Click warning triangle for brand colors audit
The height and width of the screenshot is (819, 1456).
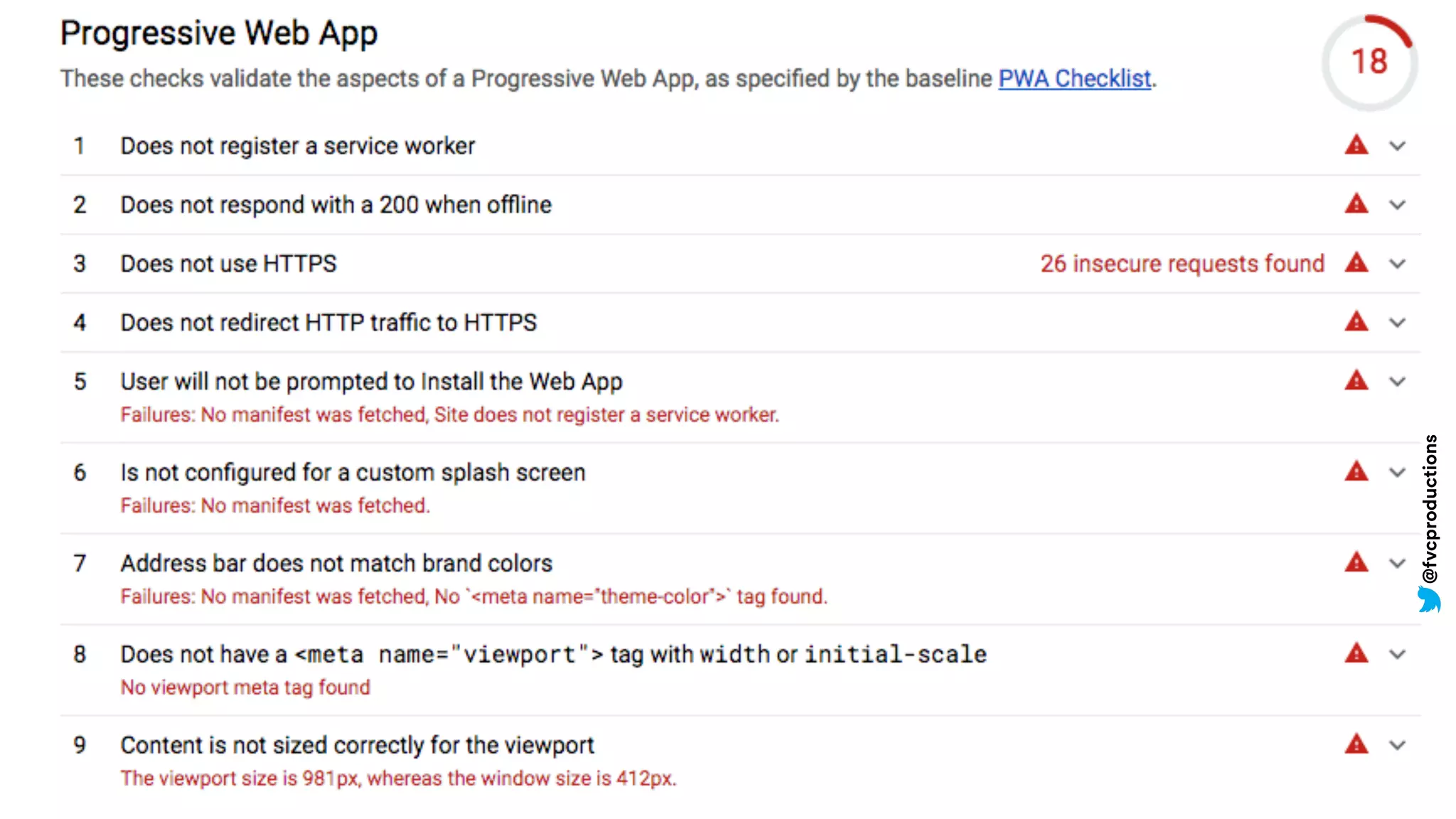point(1356,563)
